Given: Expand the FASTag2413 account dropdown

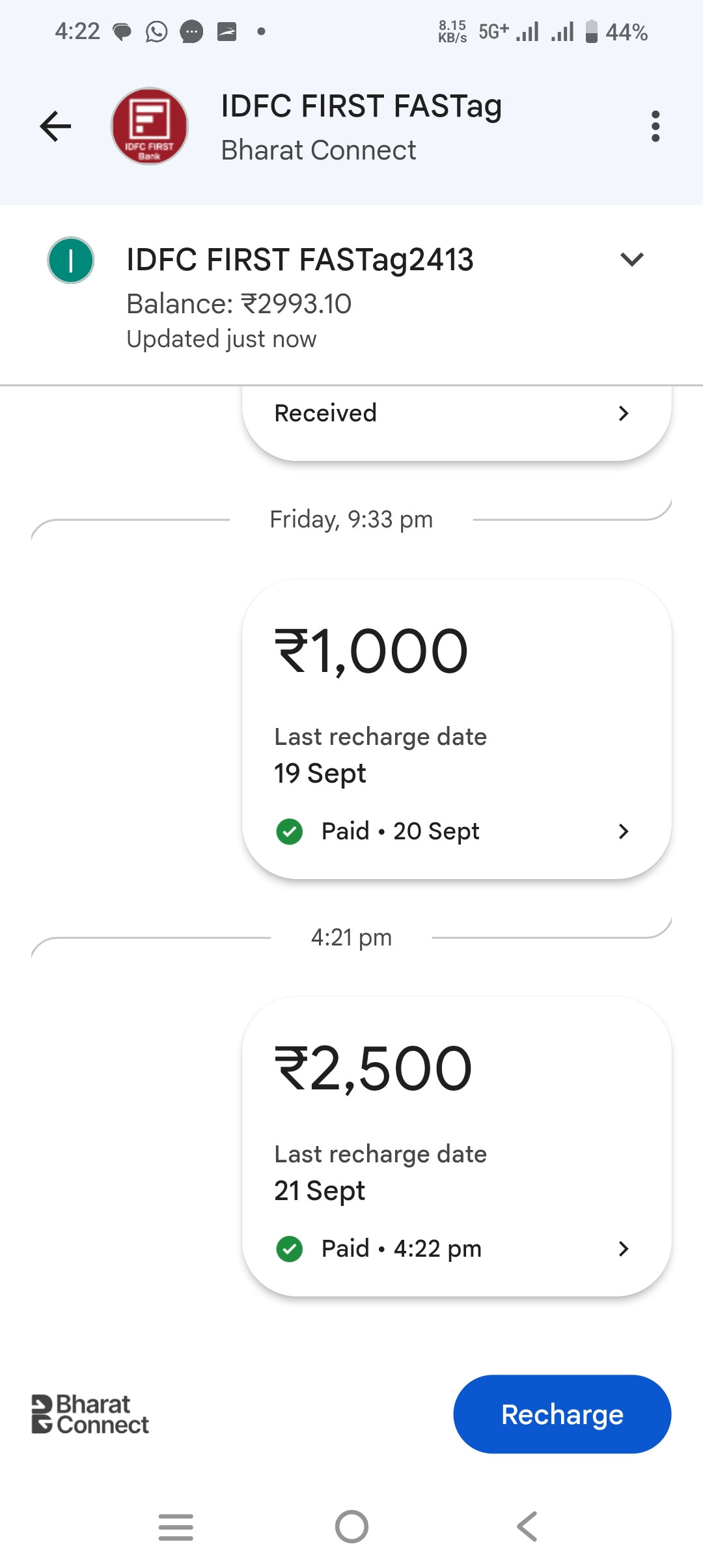Looking at the screenshot, I should pos(631,260).
